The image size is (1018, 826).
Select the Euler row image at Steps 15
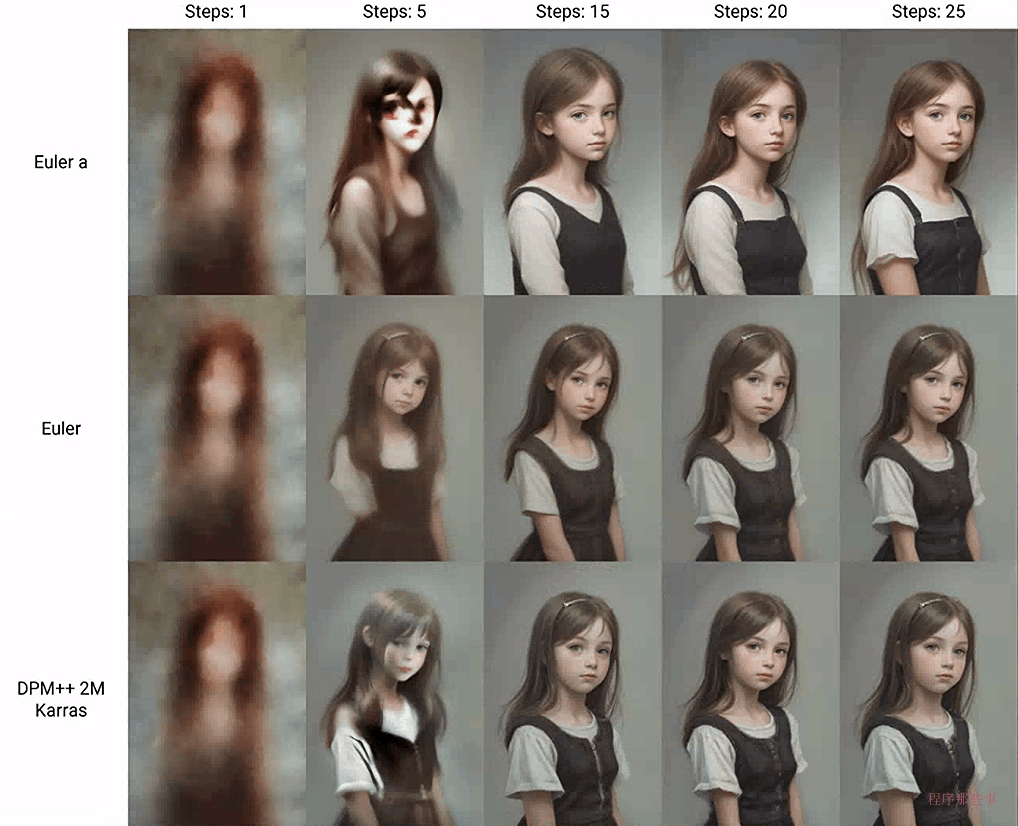pos(572,428)
